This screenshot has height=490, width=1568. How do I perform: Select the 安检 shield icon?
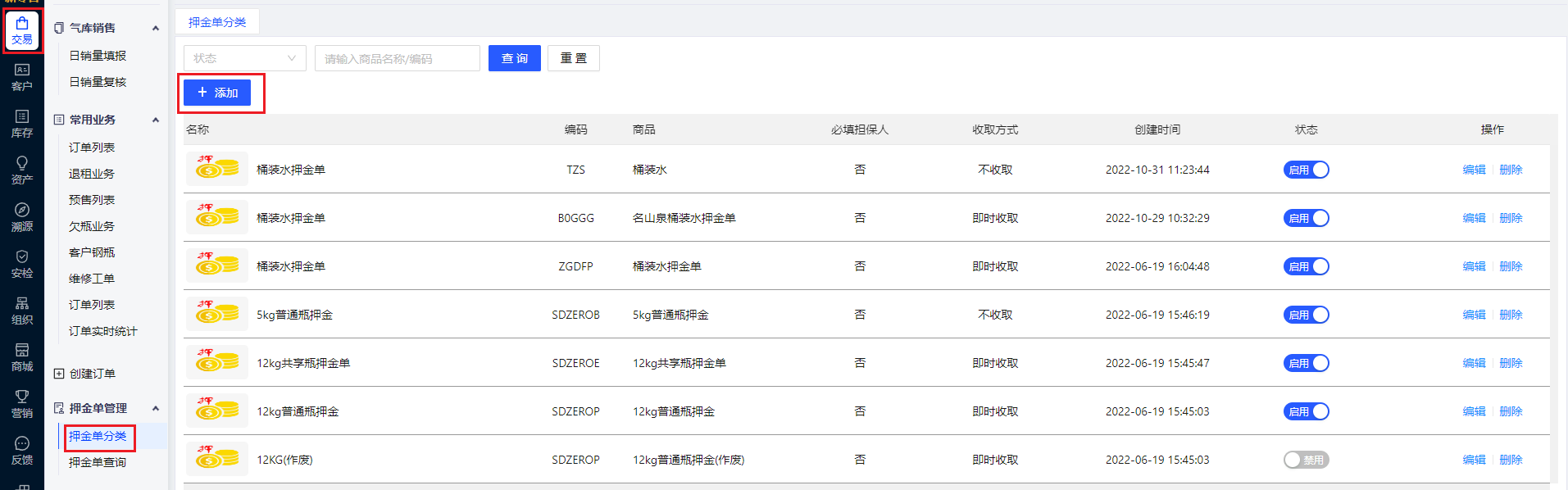(22, 264)
